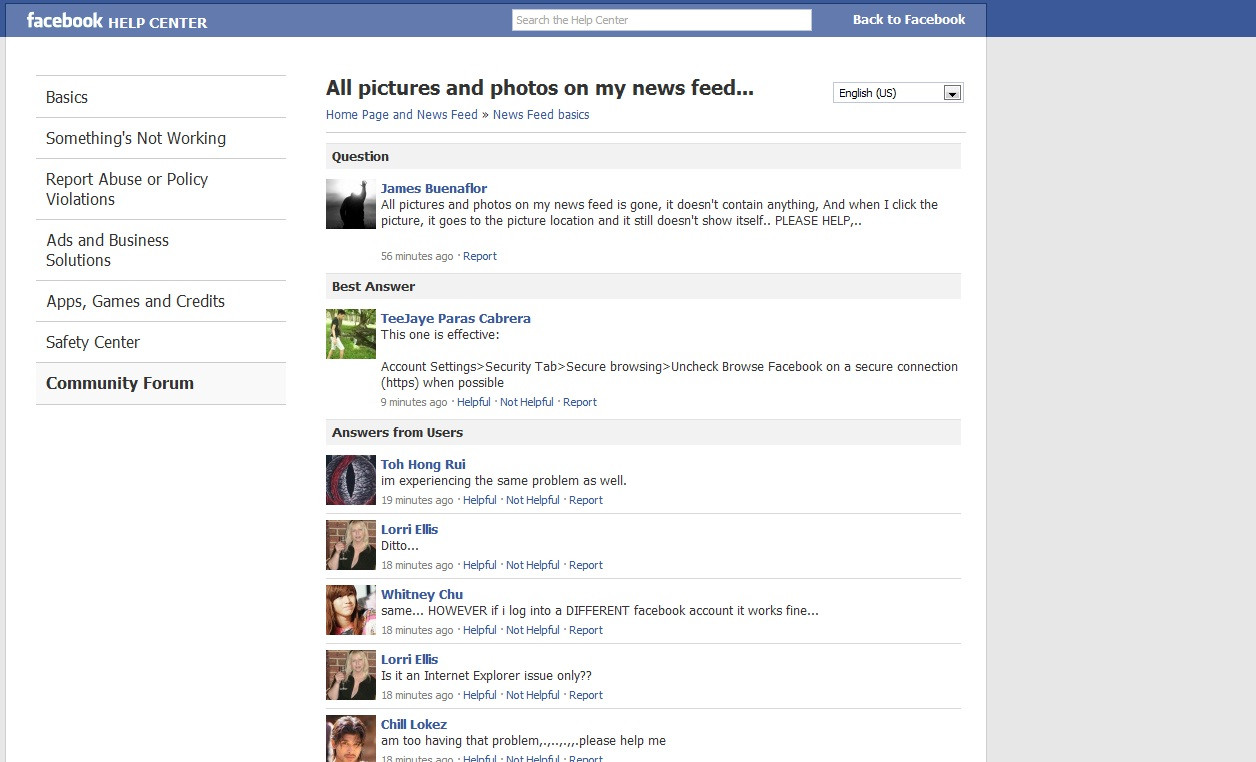The height and width of the screenshot is (762, 1256).
Task: Click the facebook logo in header
Action: pyautogui.click(x=65, y=20)
